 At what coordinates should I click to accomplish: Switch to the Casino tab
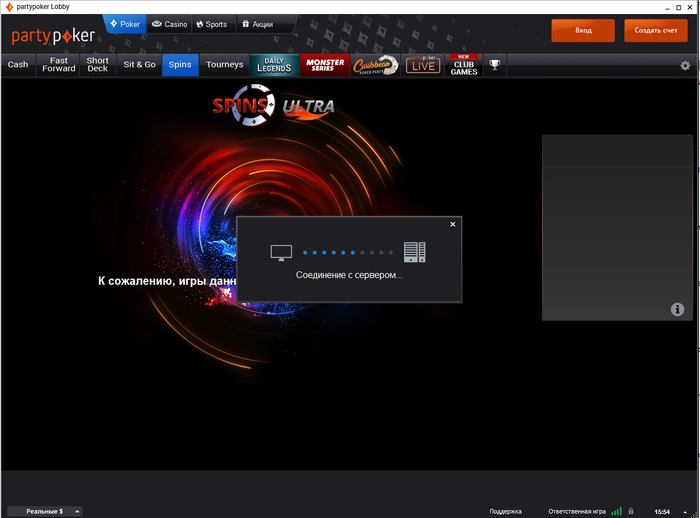tap(170, 24)
